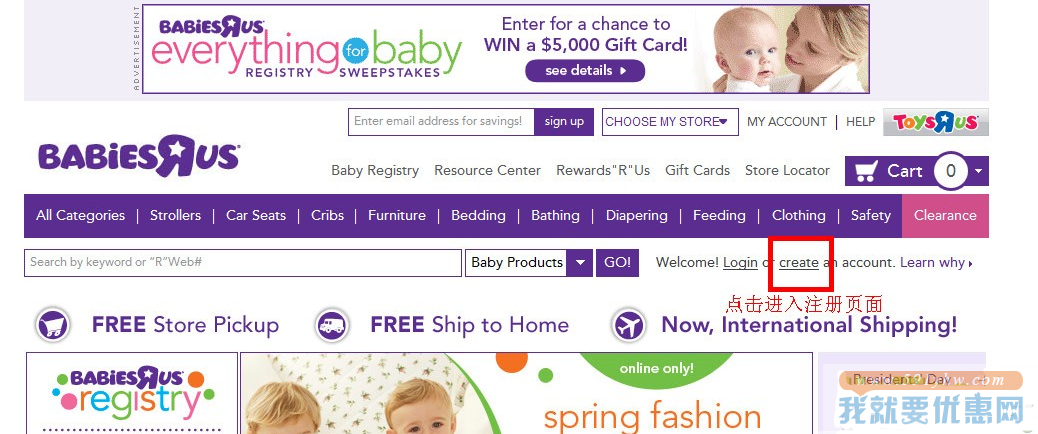Click the GO! search button
Screen dimensions: 1038x434
pos(618,263)
